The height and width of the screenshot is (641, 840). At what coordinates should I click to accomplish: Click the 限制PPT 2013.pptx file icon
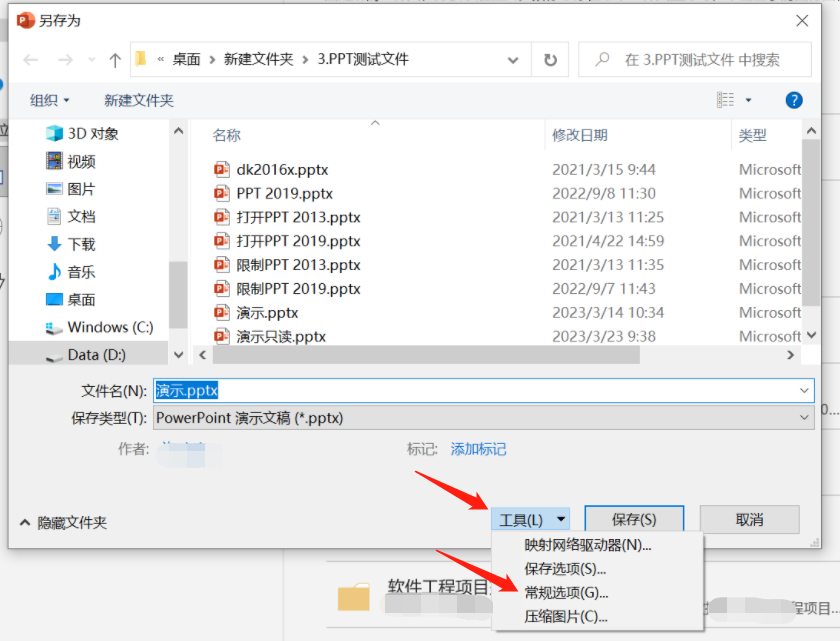point(221,265)
